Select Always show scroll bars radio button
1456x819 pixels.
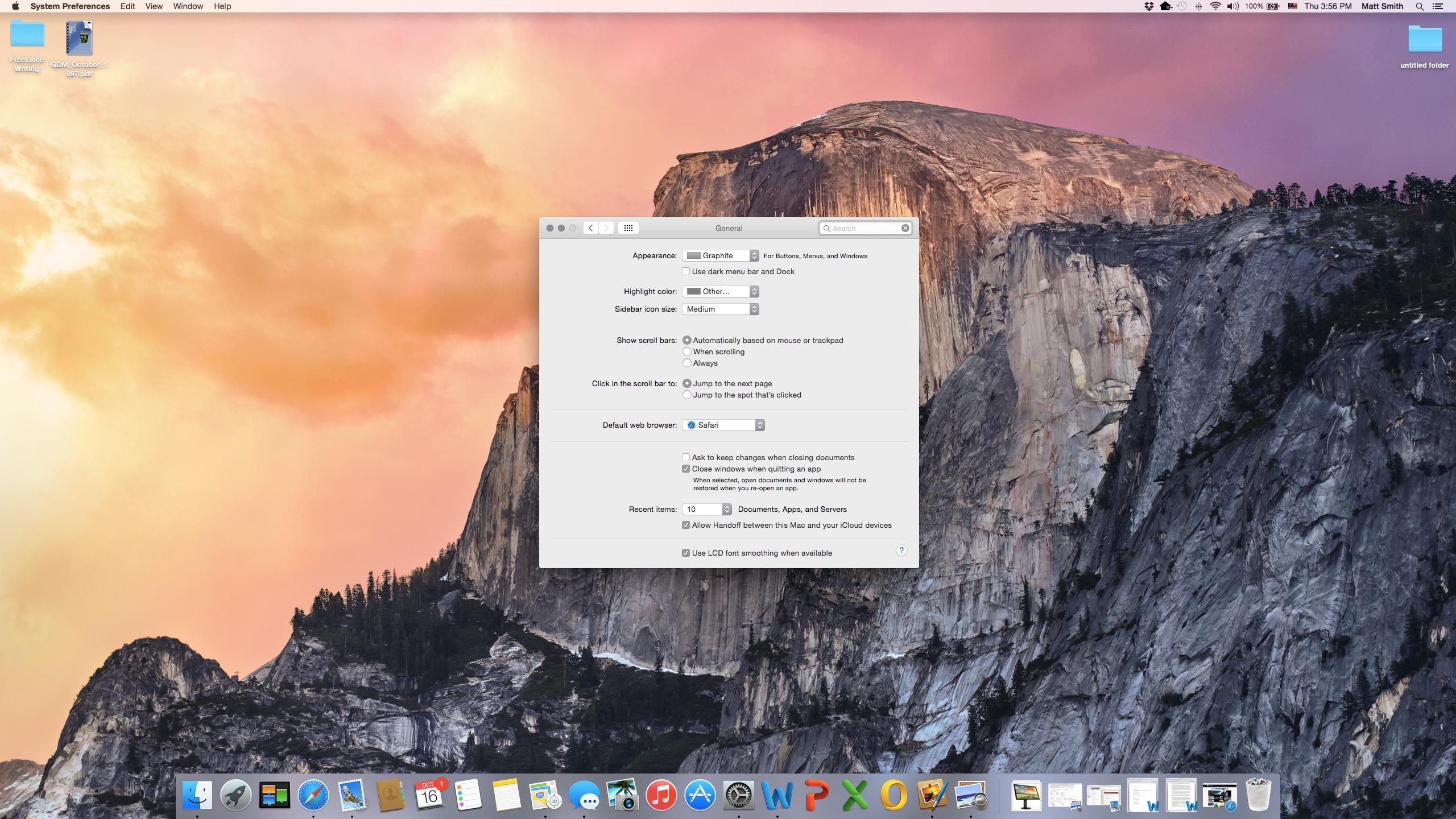click(687, 362)
